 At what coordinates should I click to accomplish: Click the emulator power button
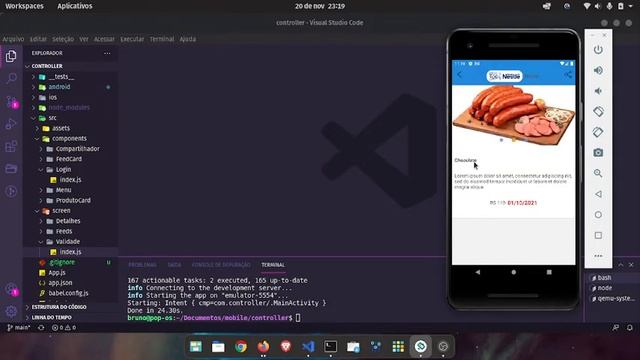pos(598,50)
